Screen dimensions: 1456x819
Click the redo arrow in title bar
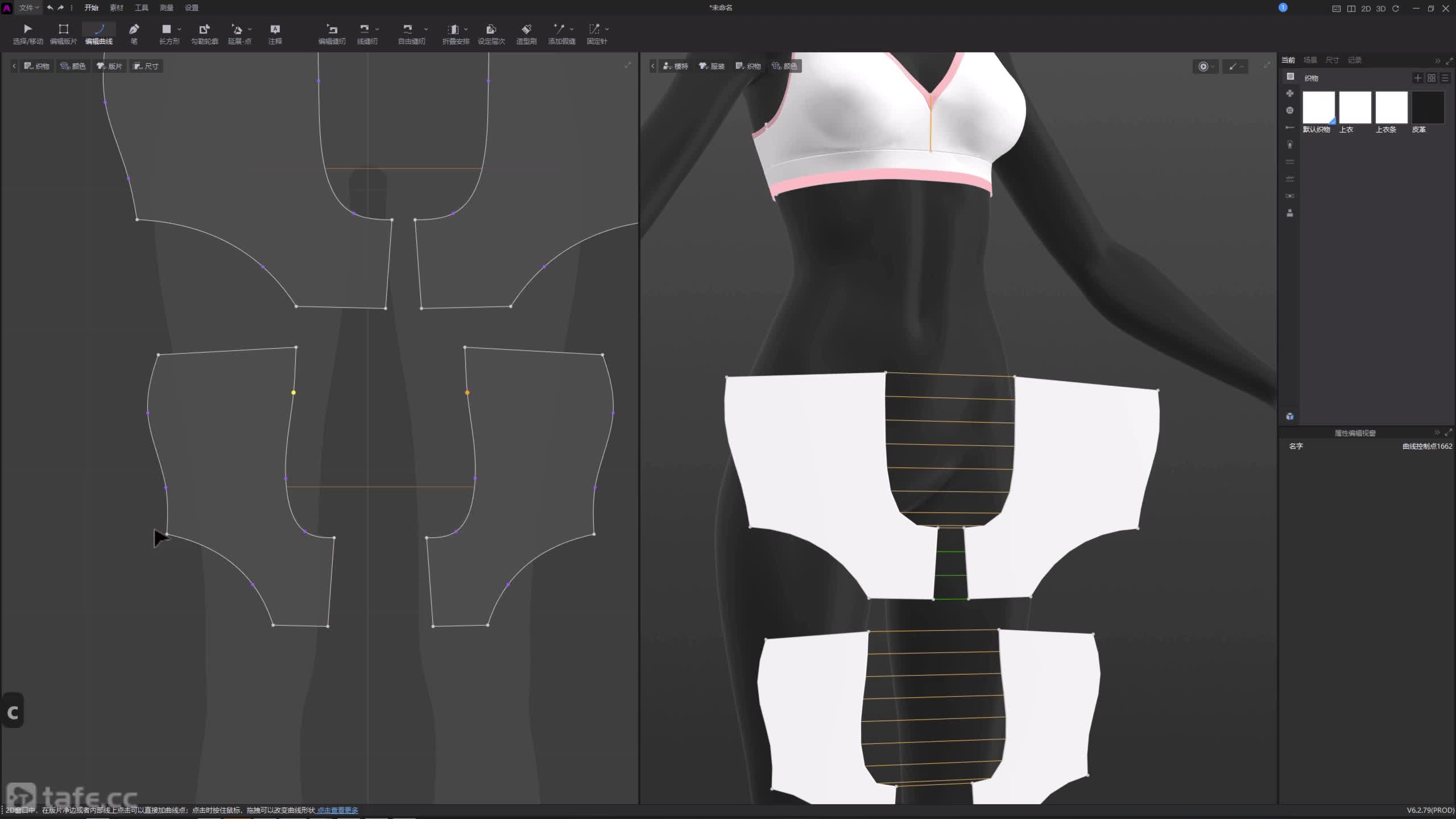pyautogui.click(x=61, y=7)
